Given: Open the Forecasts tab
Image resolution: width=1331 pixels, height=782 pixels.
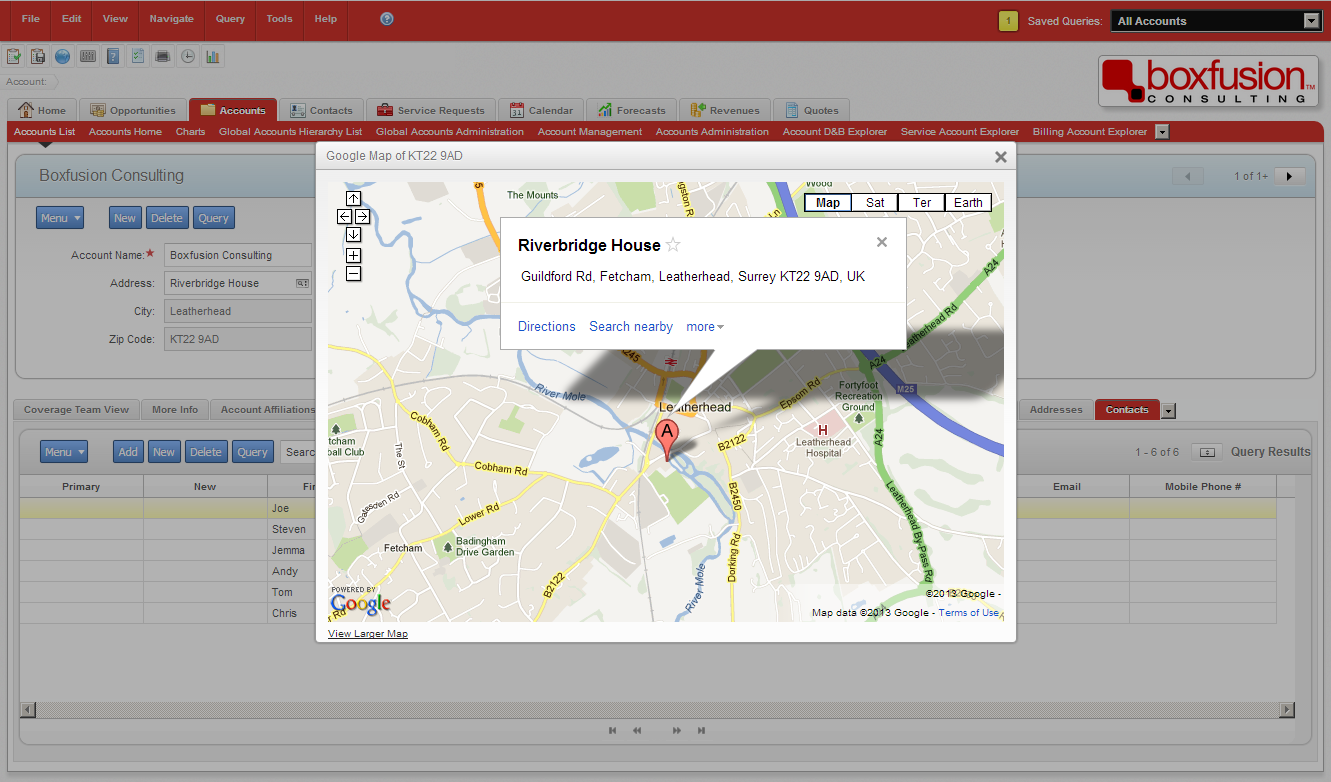Looking at the screenshot, I should click(x=631, y=110).
